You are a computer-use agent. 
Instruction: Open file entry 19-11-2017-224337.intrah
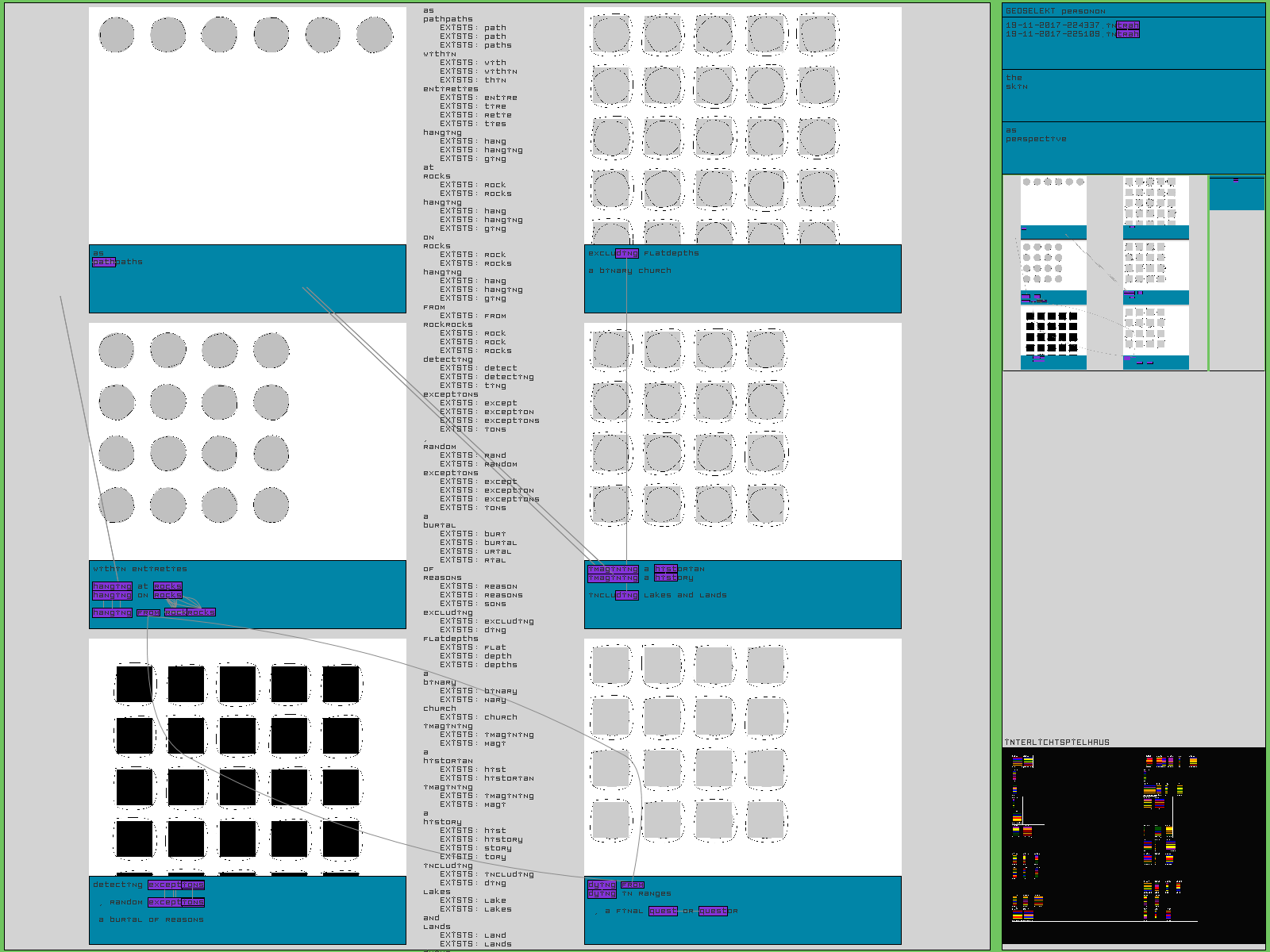(x=1072, y=25)
